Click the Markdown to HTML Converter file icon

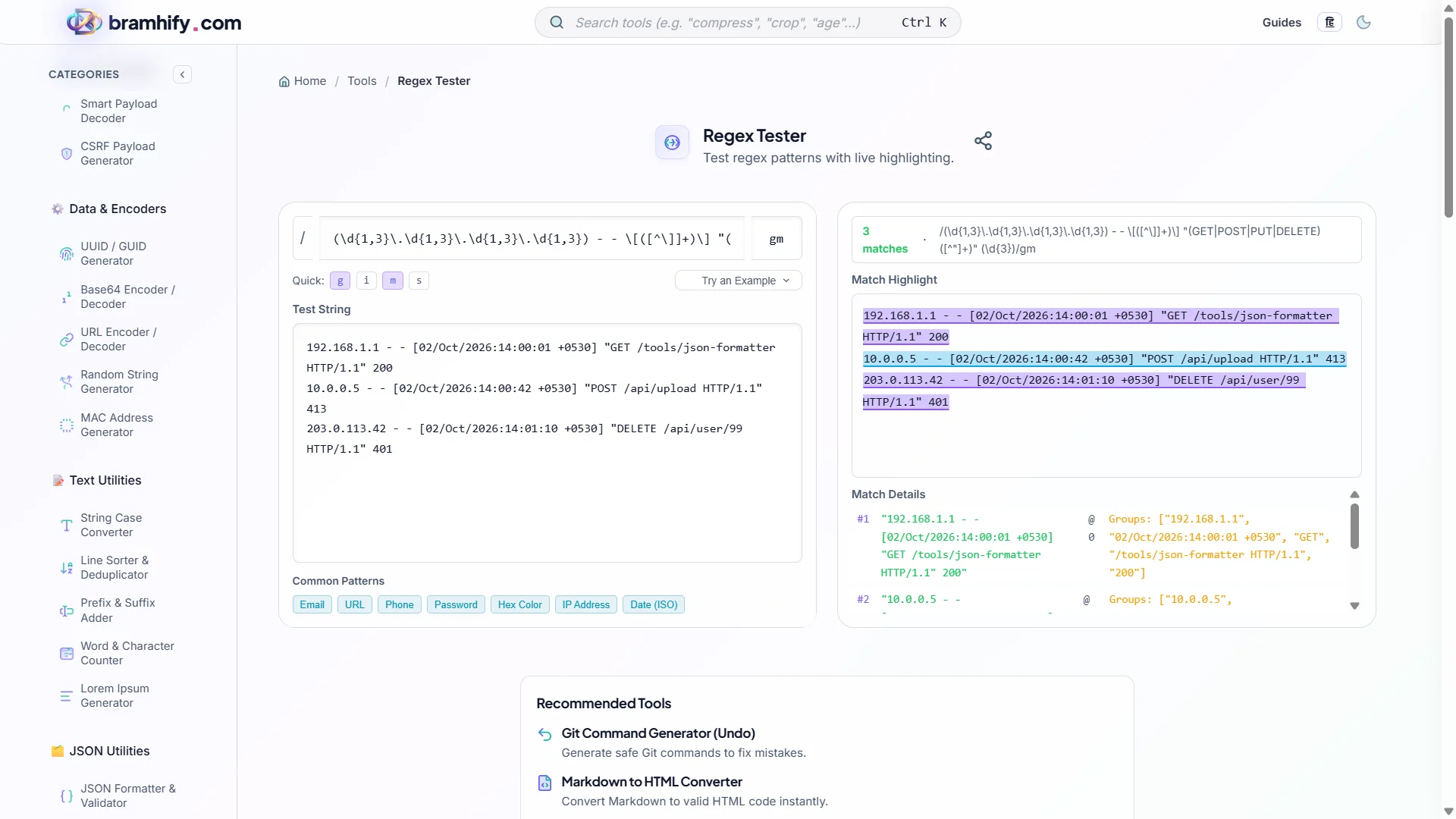coord(544,783)
